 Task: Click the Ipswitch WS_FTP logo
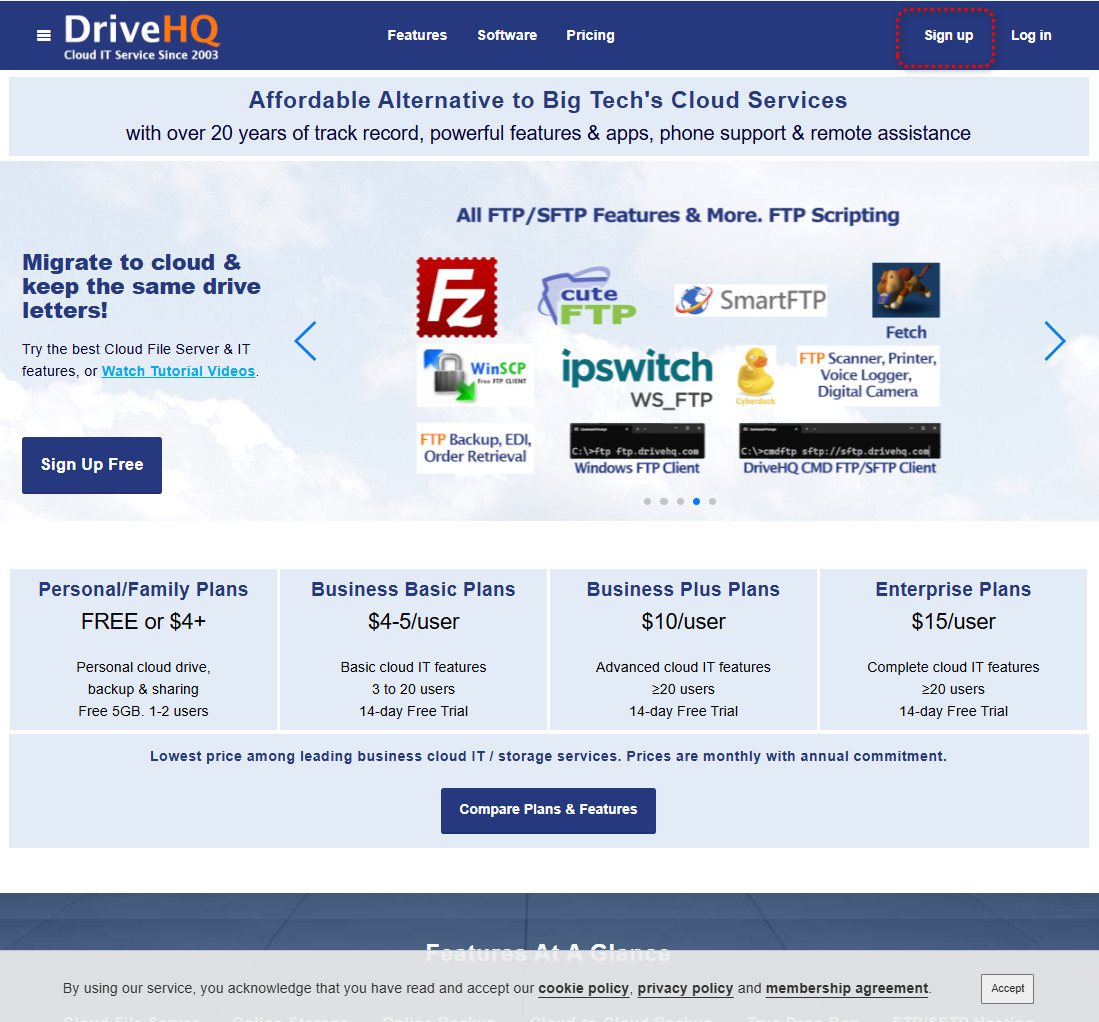pos(636,379)
